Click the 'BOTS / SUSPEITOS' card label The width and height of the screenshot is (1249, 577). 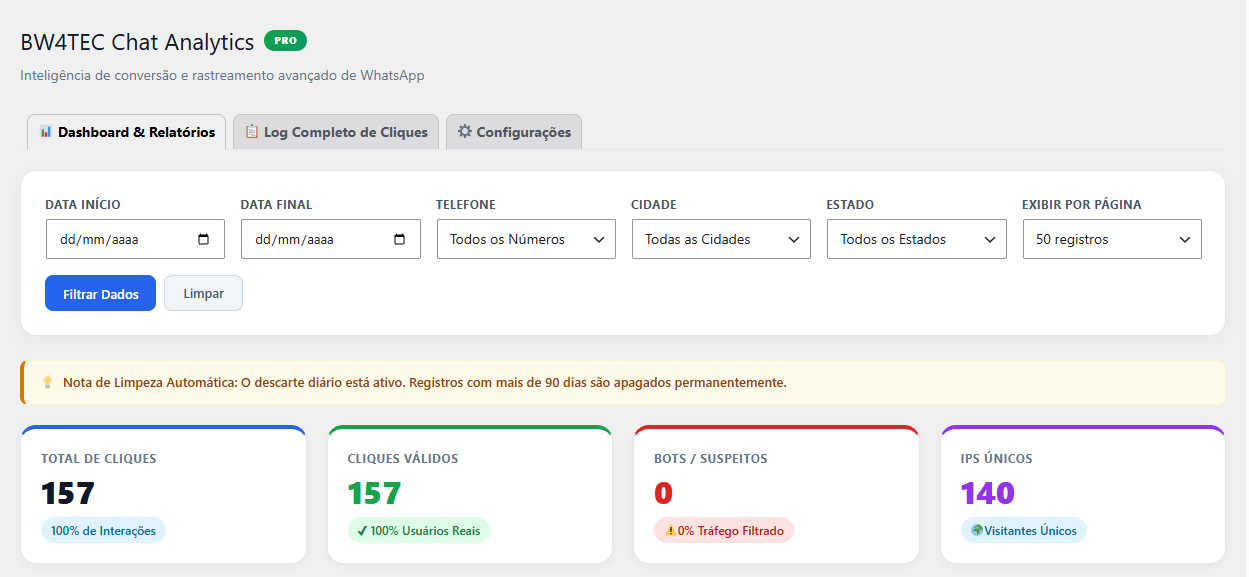pos(711,459)
